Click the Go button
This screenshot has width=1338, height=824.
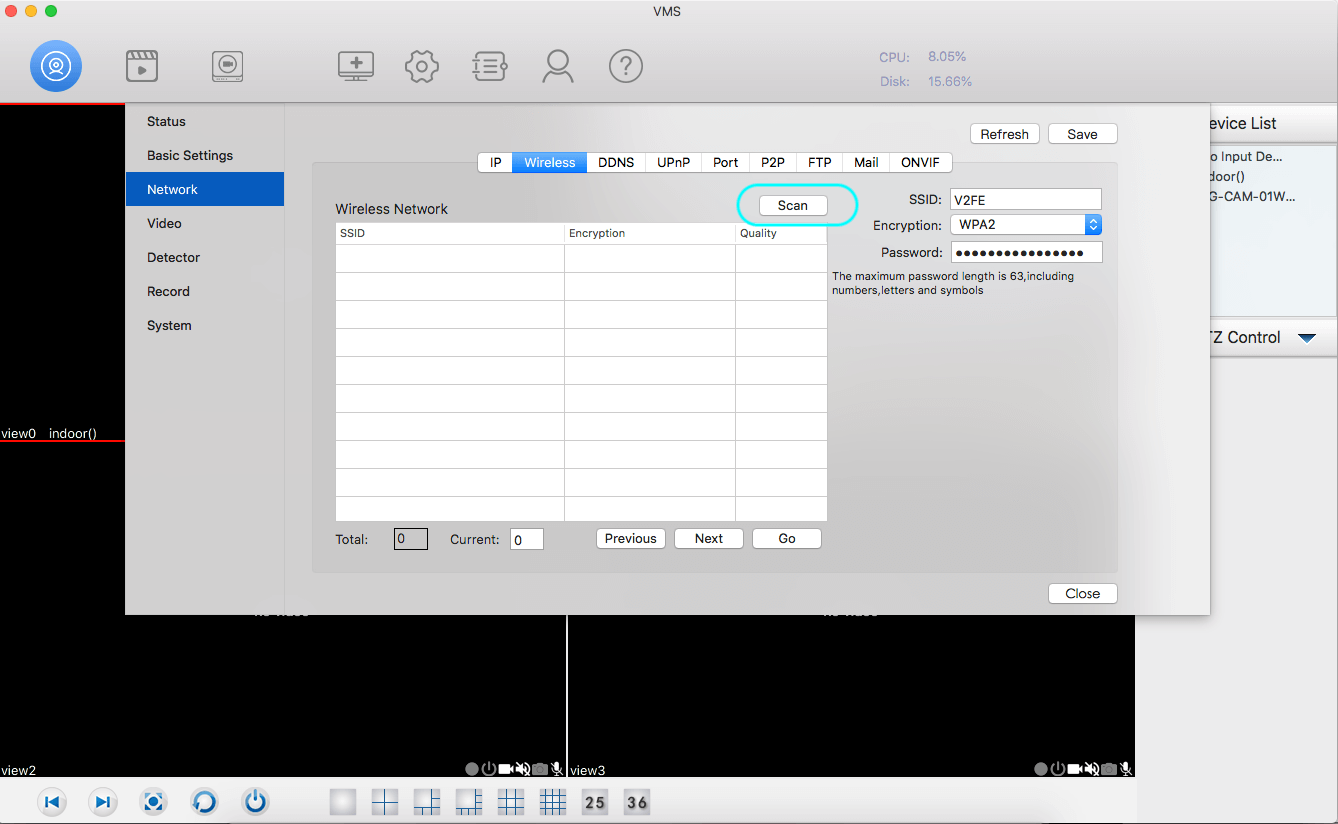(x=787, y=538)
